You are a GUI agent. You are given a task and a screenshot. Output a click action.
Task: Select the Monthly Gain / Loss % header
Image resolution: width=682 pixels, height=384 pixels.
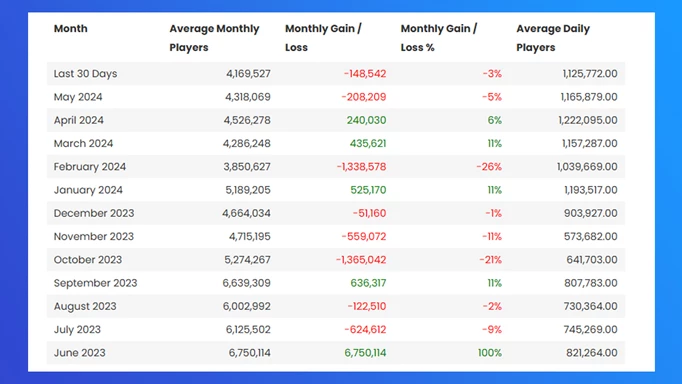pos(439,38)
